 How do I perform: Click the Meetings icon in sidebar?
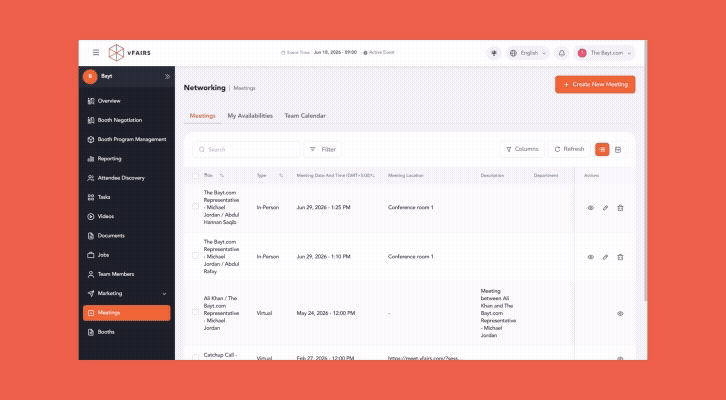click(91, 313)
